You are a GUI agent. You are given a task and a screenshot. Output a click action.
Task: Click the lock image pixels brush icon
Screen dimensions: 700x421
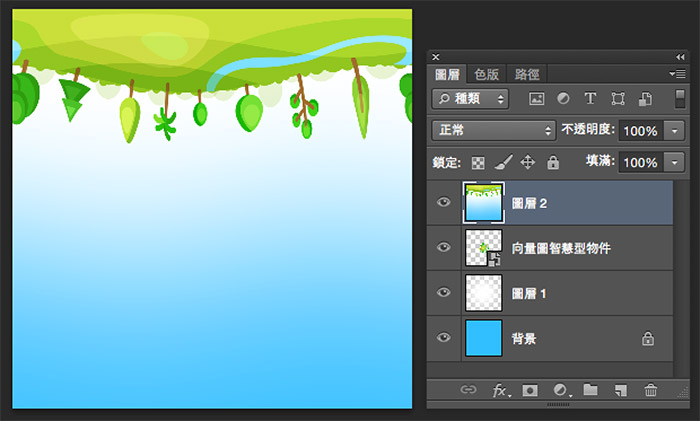pos(504,162)
